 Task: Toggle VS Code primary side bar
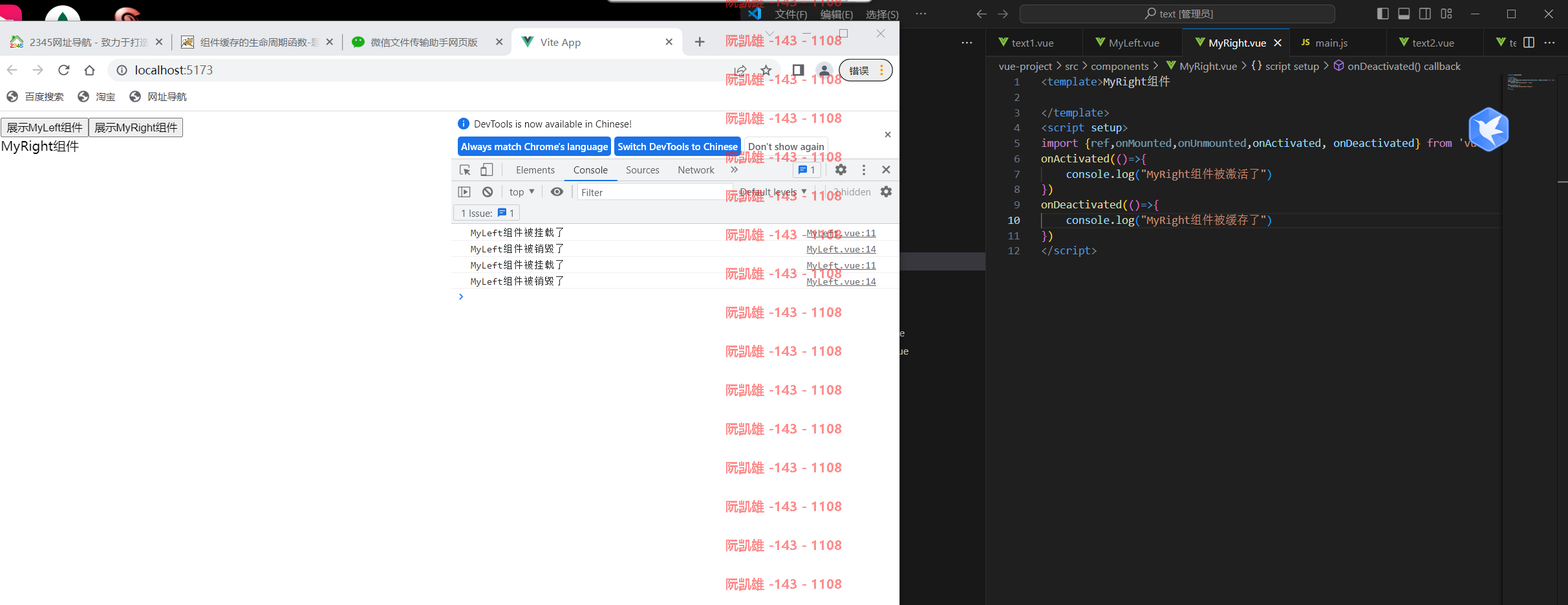pos(1383,14)
